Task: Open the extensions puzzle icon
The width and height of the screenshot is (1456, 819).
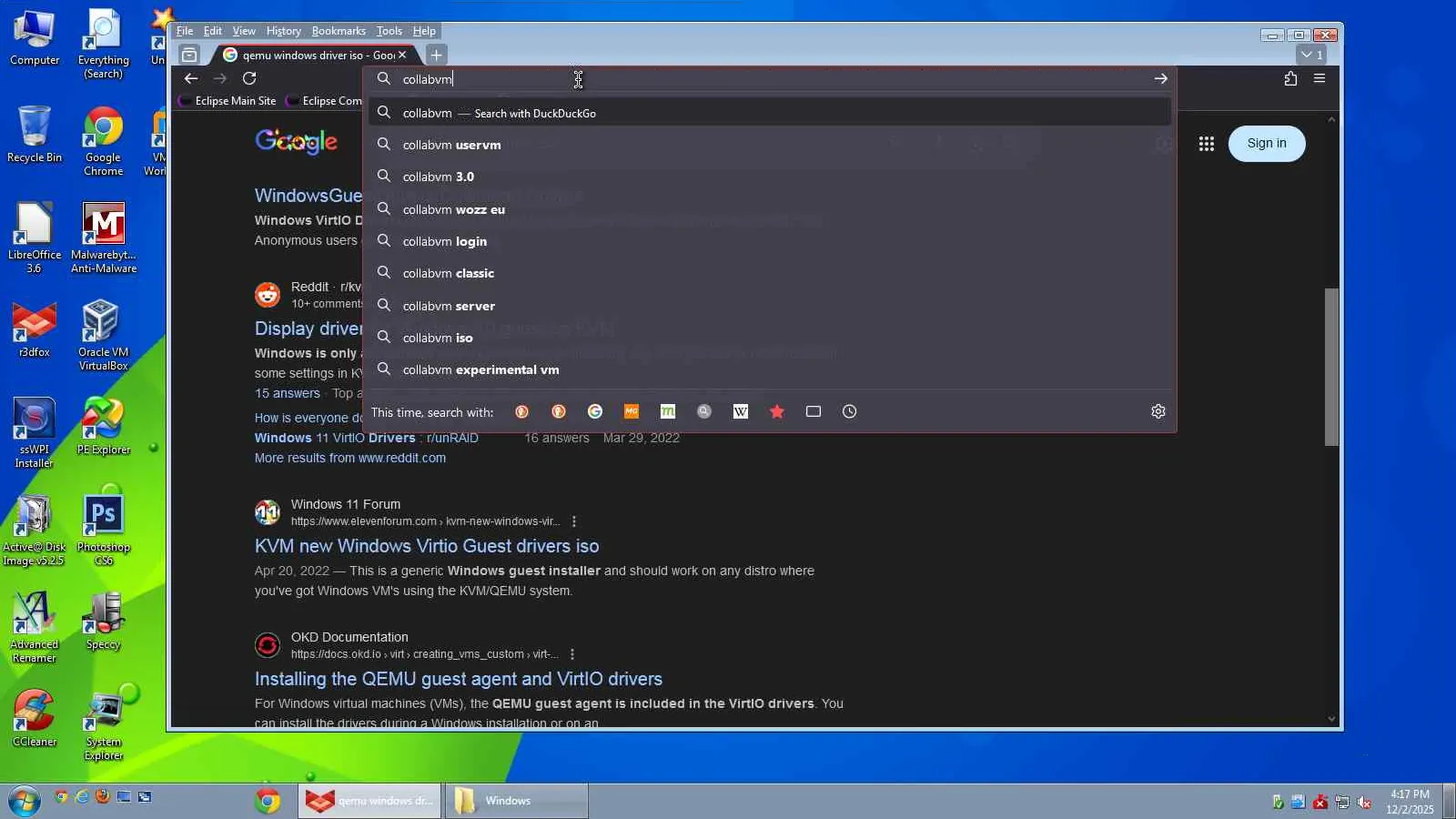Action: click(x=1290, y=78)
